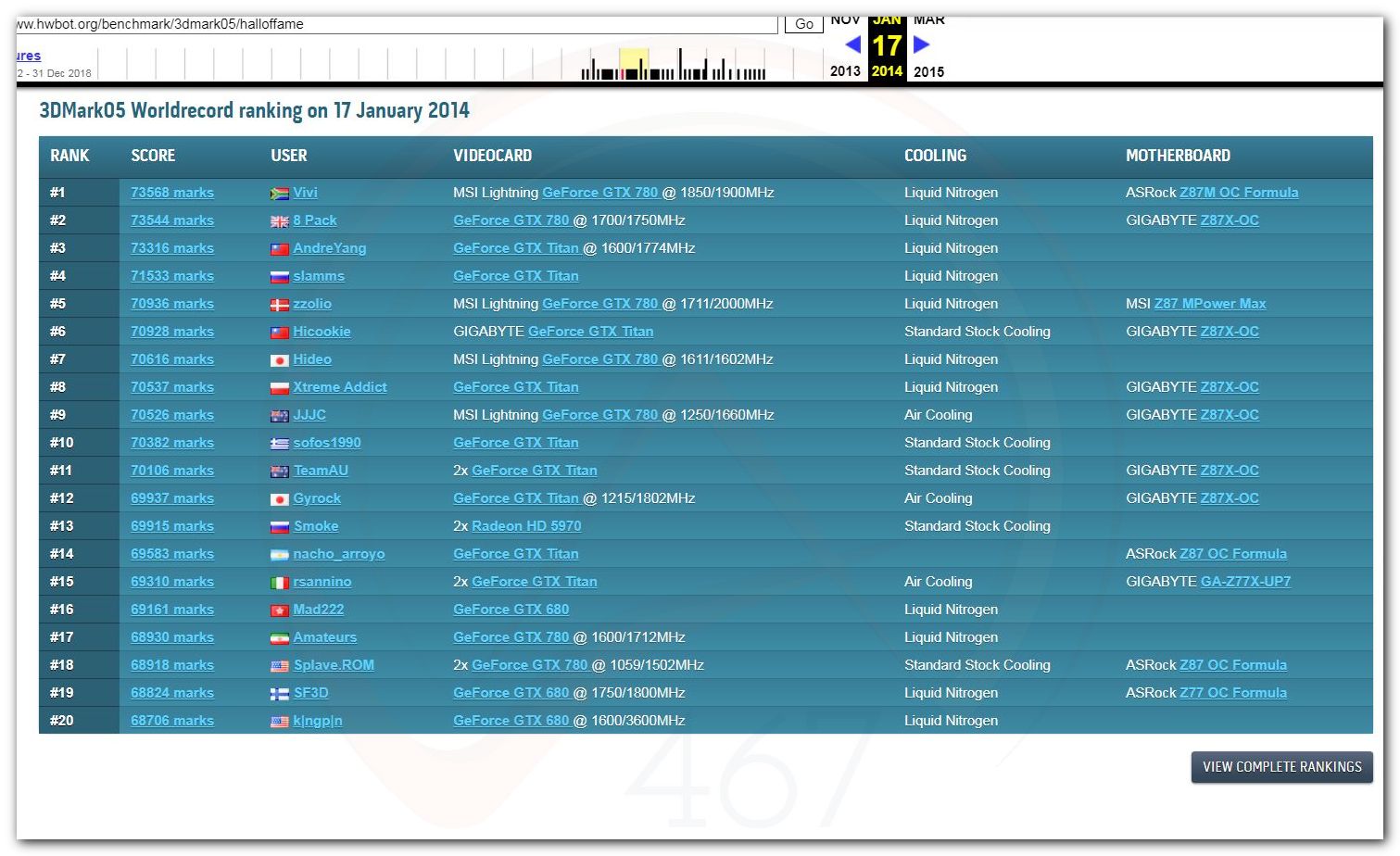The height and width of the screenshot is (856, 1400).
Task: Go to previous capture with left blue arrow
Action: [x=853, y=44]
